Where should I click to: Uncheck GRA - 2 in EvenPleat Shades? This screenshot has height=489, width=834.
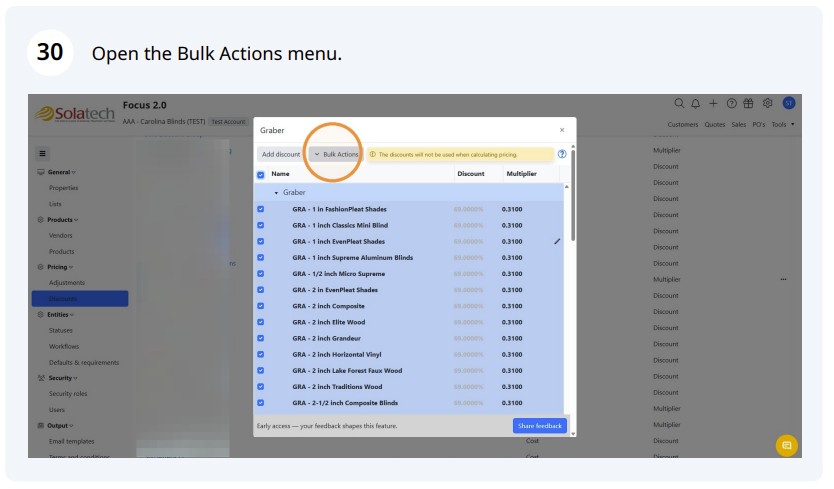261,290
